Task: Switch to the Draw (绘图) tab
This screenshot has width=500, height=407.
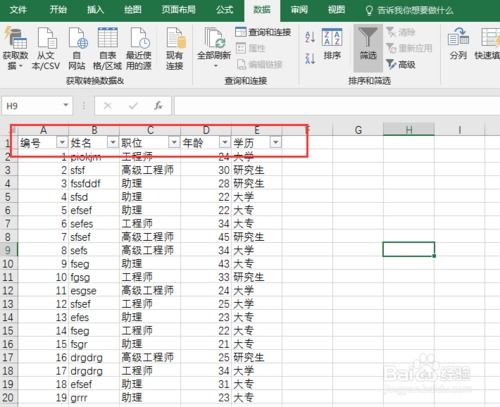Action: [x=133, y=10]
